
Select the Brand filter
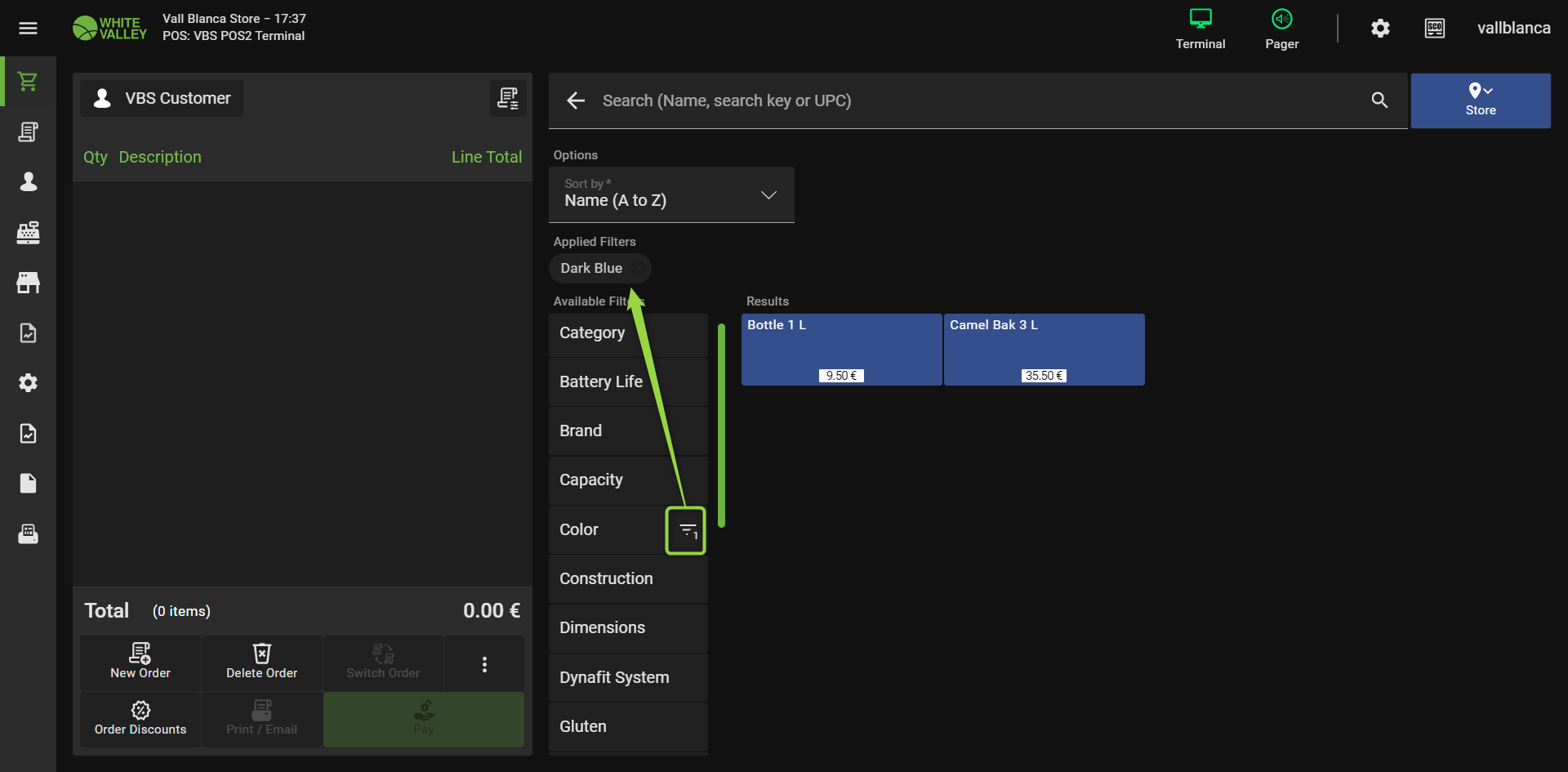pyautogui.click(x=627, y=431)
